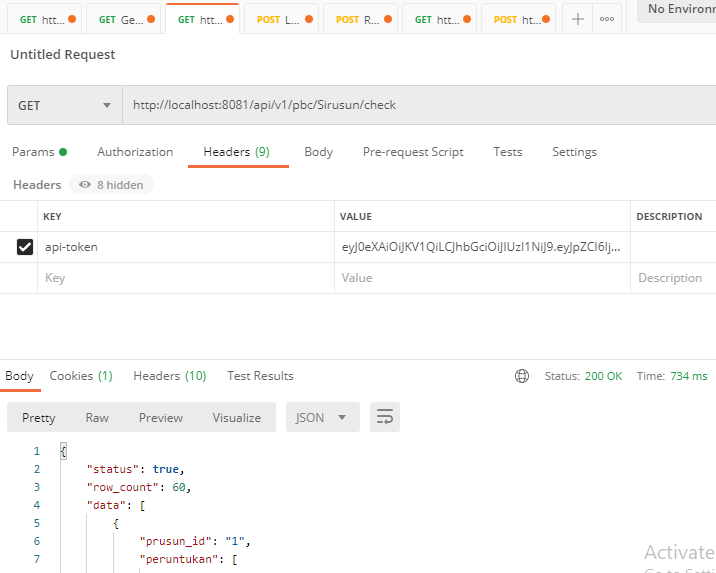Click the empty Key input cell
Screen dimensions: 716x573
[186, 278]
